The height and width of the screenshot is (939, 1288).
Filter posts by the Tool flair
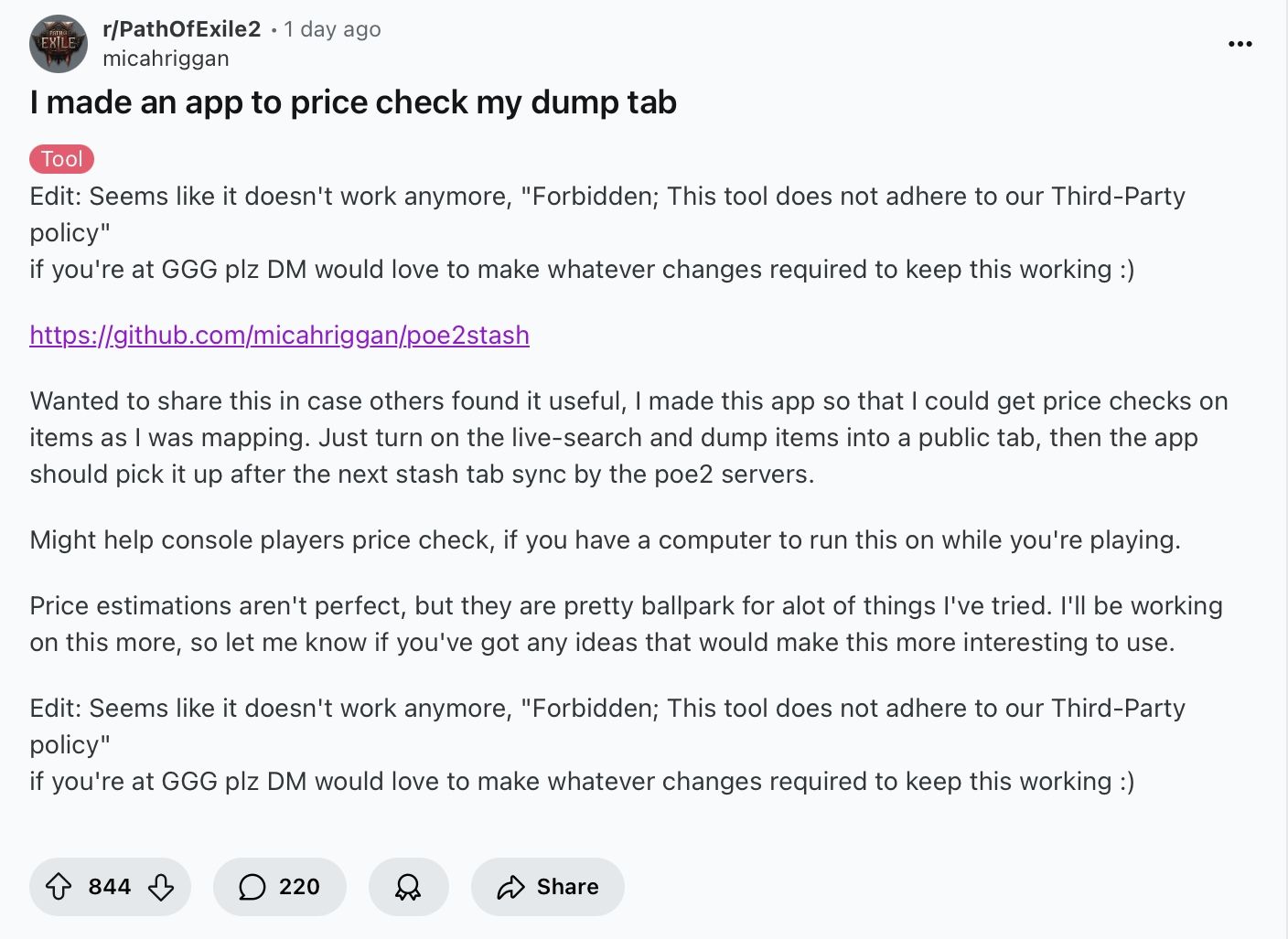pyautogui.click(x=61, y=159)
